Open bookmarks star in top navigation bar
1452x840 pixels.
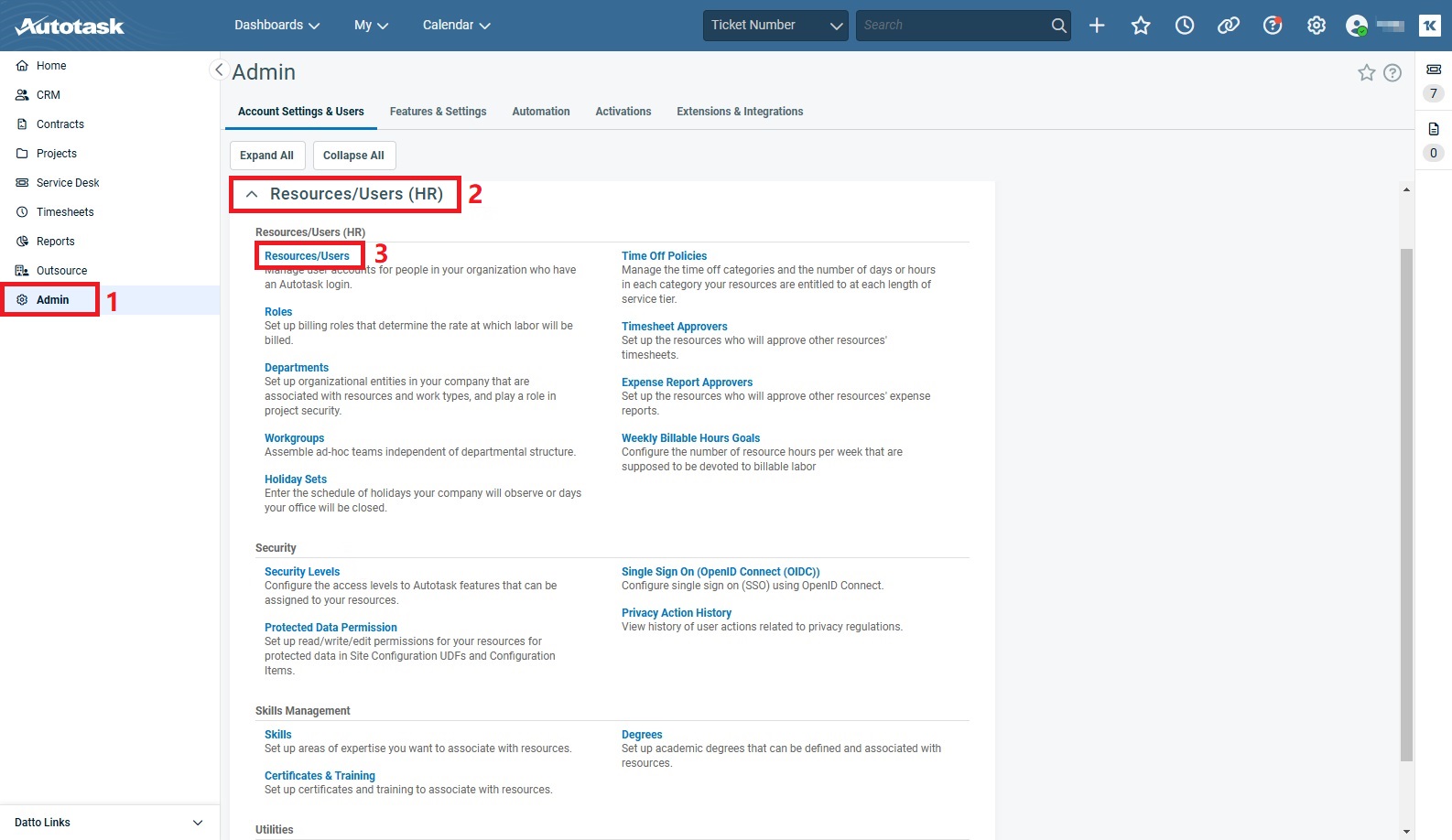click(1141, 26)
